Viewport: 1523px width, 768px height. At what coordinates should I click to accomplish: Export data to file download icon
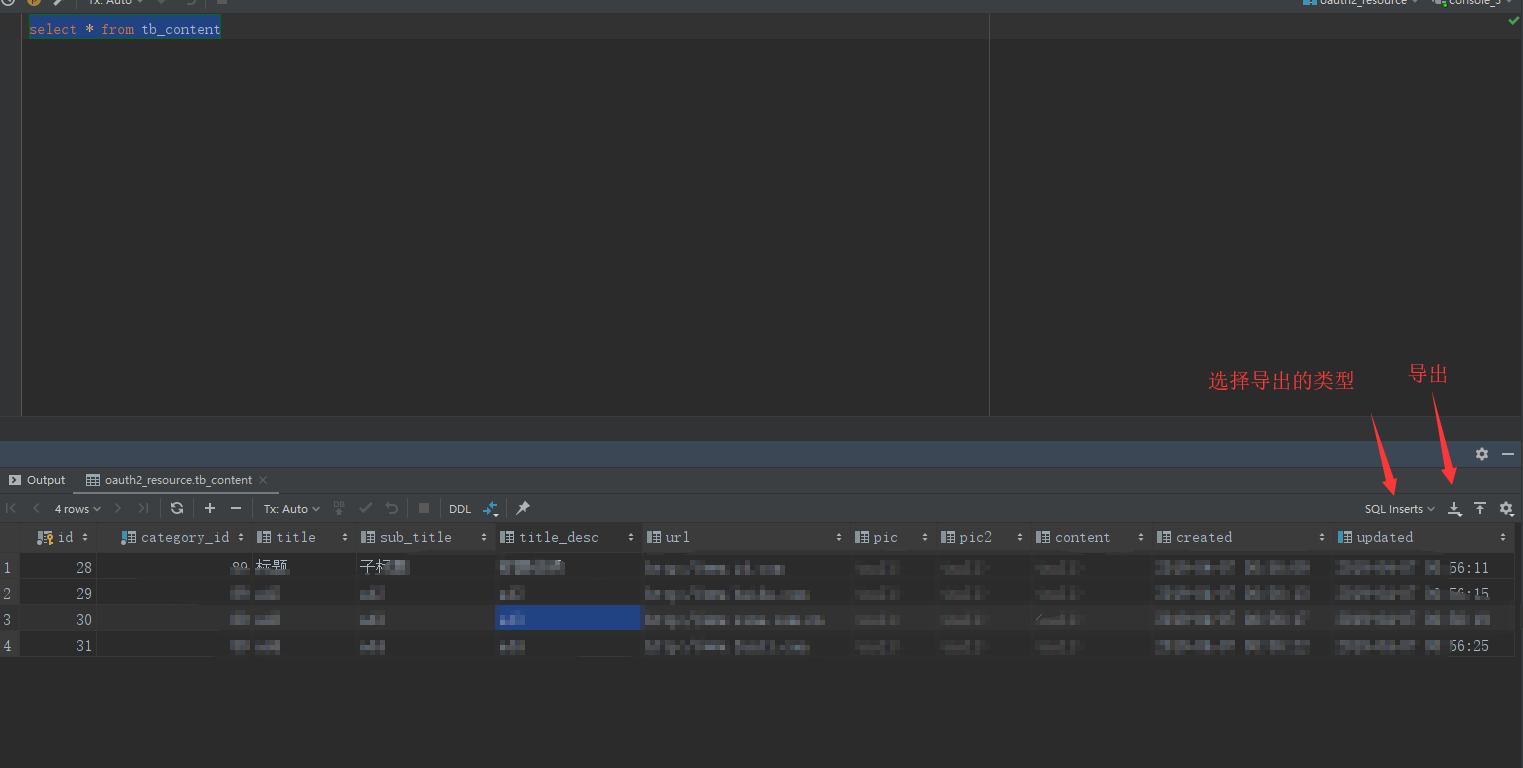[1455, 509]
